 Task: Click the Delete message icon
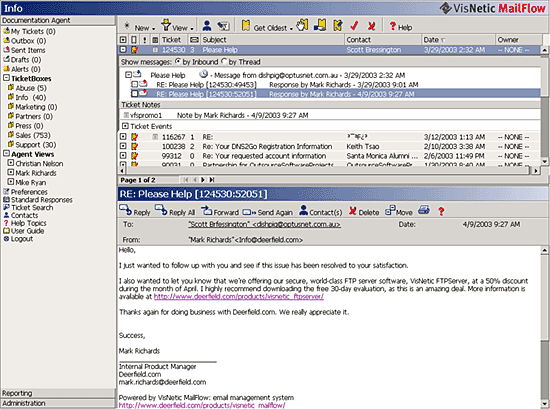[x=353, y=211]
